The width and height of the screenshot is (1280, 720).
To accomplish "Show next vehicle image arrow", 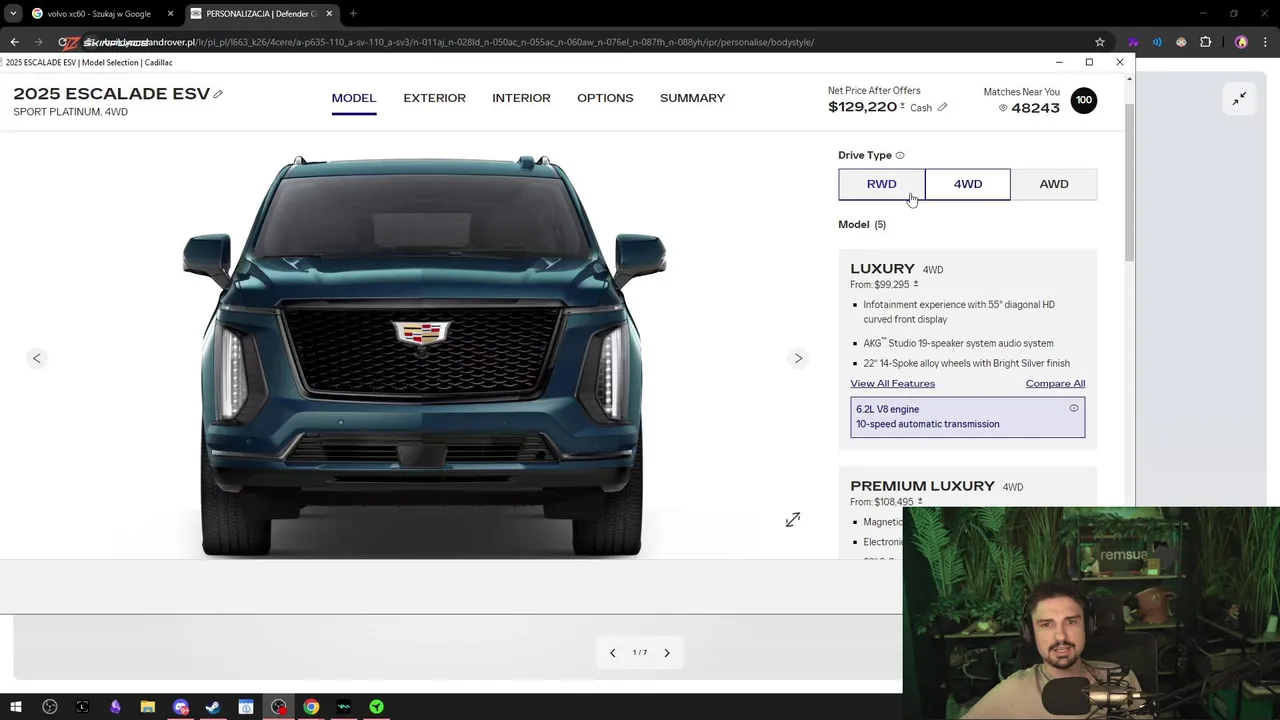I will tap(798, 358).
